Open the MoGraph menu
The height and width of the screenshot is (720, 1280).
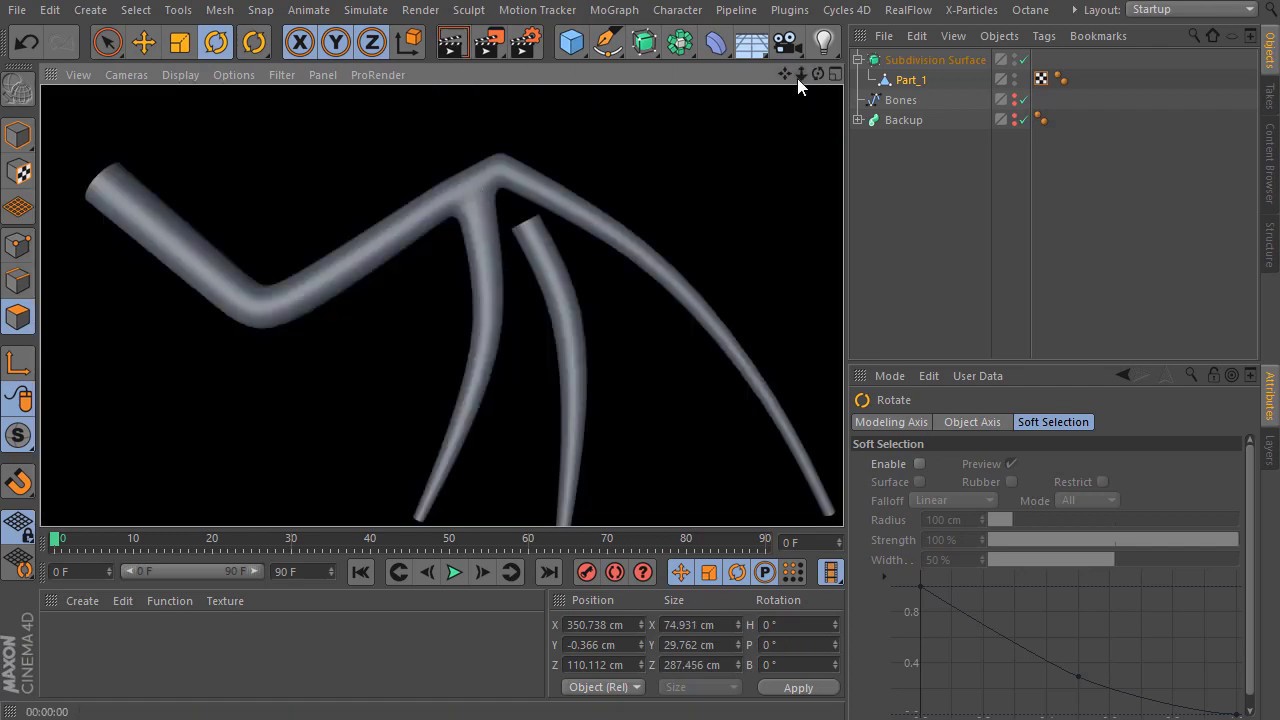(x=614, y=10)
